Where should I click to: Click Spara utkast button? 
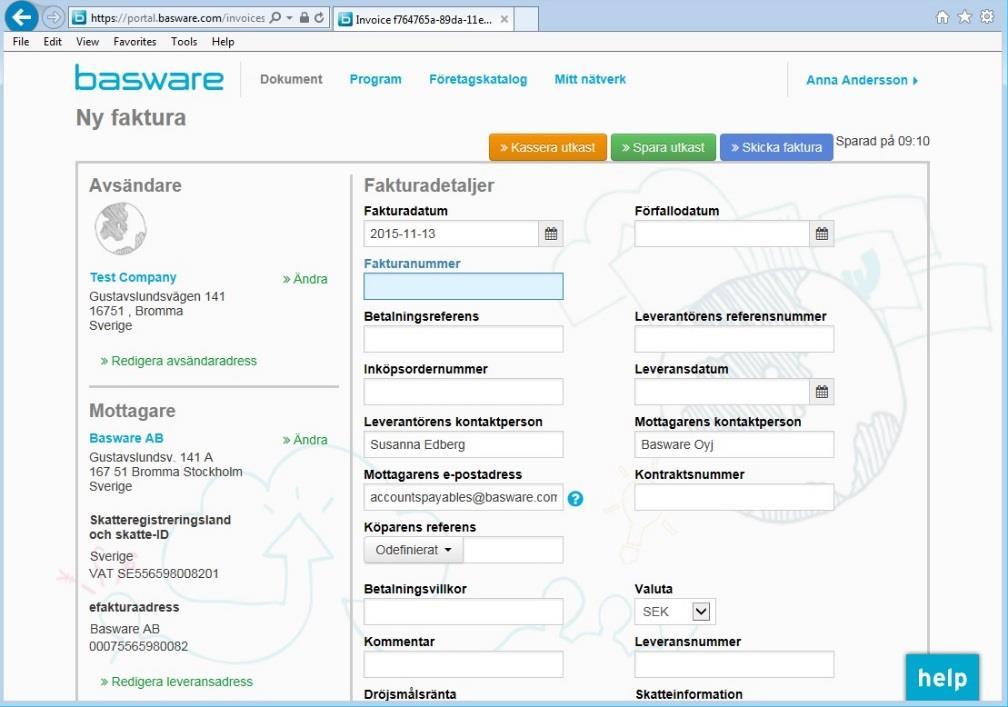pyautogui.click(x=663, y=147)
